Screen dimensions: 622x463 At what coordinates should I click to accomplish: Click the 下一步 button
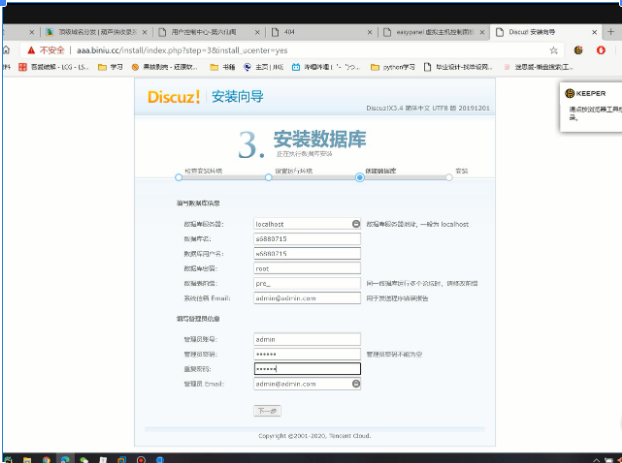pos(267,411)
